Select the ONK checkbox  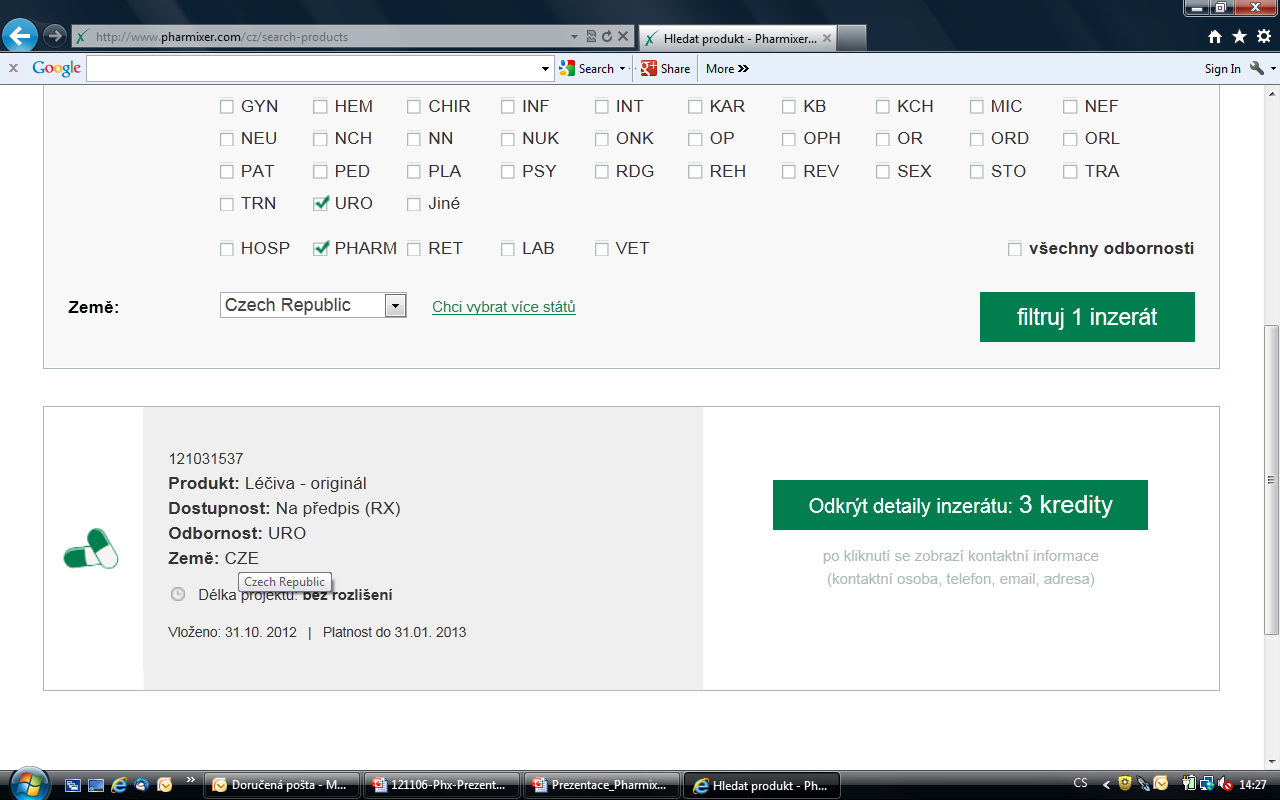pyautogui.click(x=602, y=139)
